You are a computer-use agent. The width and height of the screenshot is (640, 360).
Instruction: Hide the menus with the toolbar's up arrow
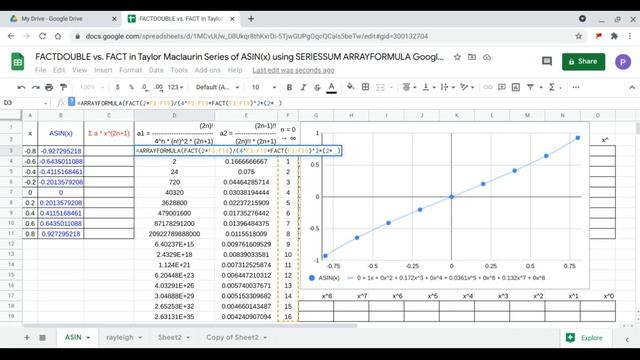pyautogui.click(x=632, y=87)
